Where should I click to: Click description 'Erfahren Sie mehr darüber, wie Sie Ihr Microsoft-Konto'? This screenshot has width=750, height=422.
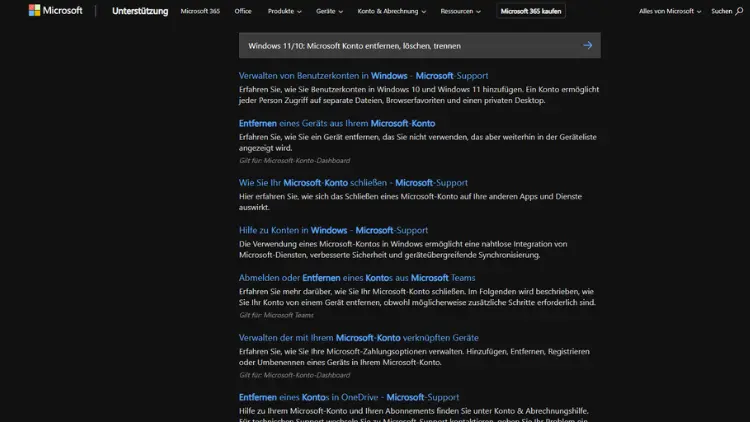tap(417, 297)
